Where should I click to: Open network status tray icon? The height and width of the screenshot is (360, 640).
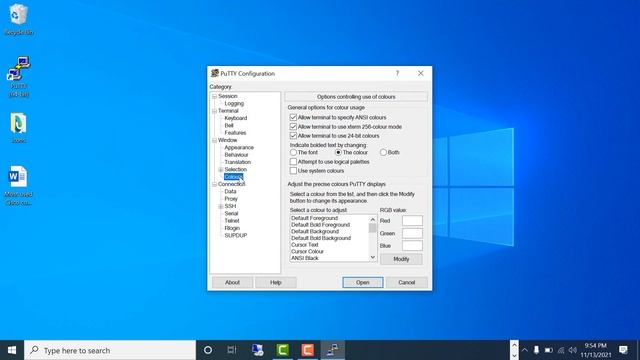tap(561, 350)
